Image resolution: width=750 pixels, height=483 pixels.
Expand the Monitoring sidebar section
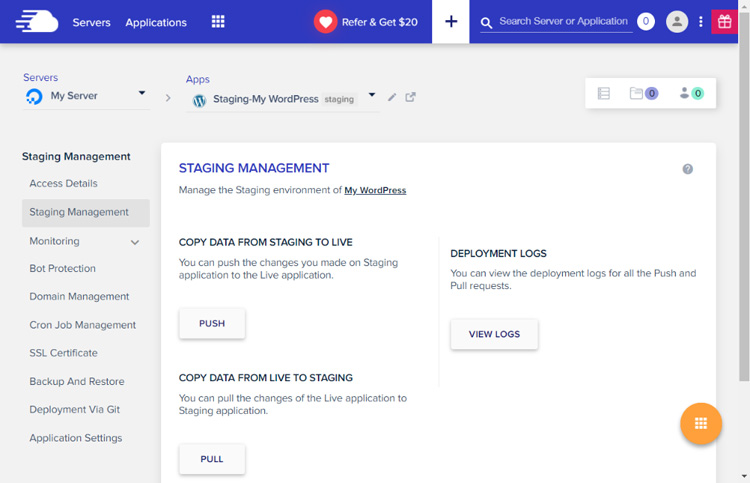[135, 242]
